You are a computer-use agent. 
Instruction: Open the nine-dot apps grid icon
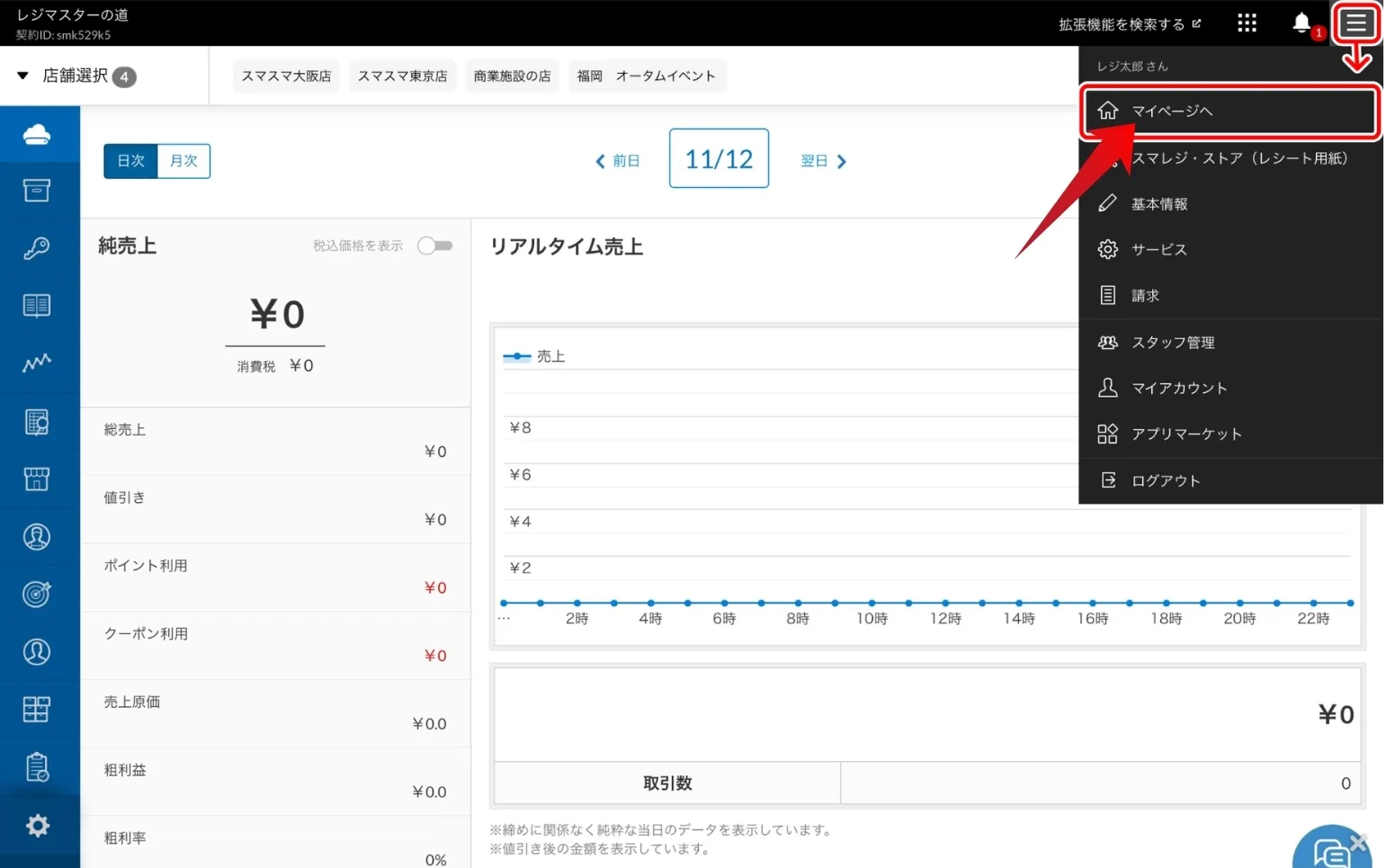(1247, 22)
